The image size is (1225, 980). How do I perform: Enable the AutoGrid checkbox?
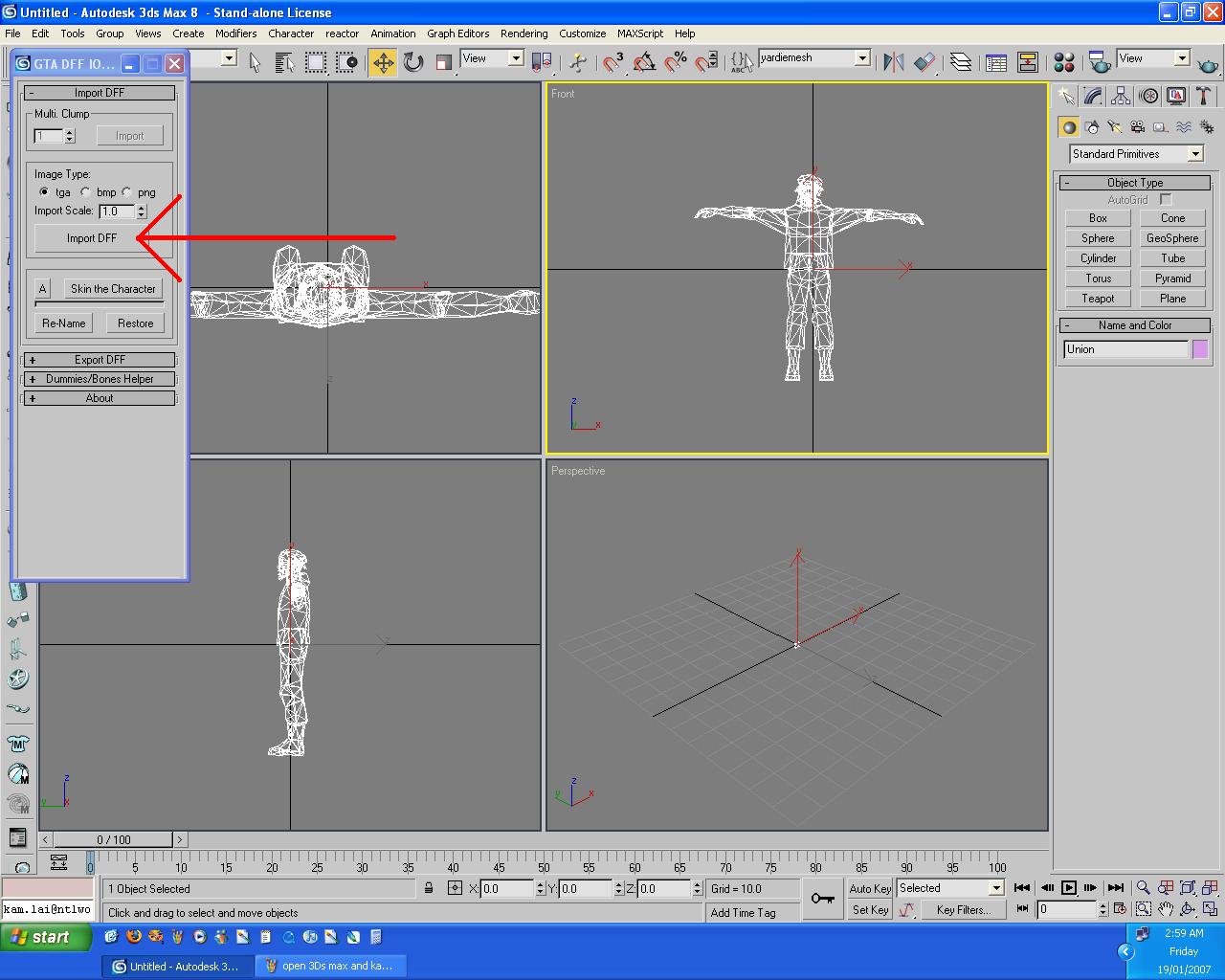pyautogui.click(x=1166, y=200)
